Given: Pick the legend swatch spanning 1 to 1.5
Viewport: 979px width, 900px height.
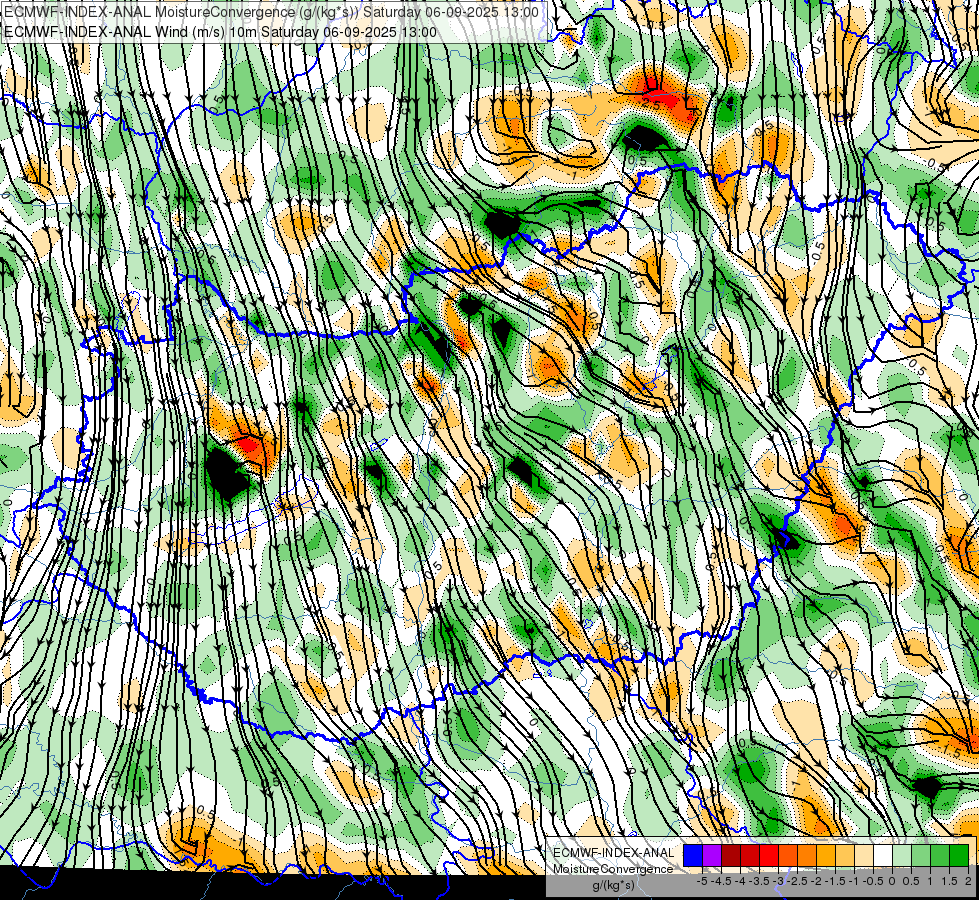Looking at the screenshot, I should (940, 855).
